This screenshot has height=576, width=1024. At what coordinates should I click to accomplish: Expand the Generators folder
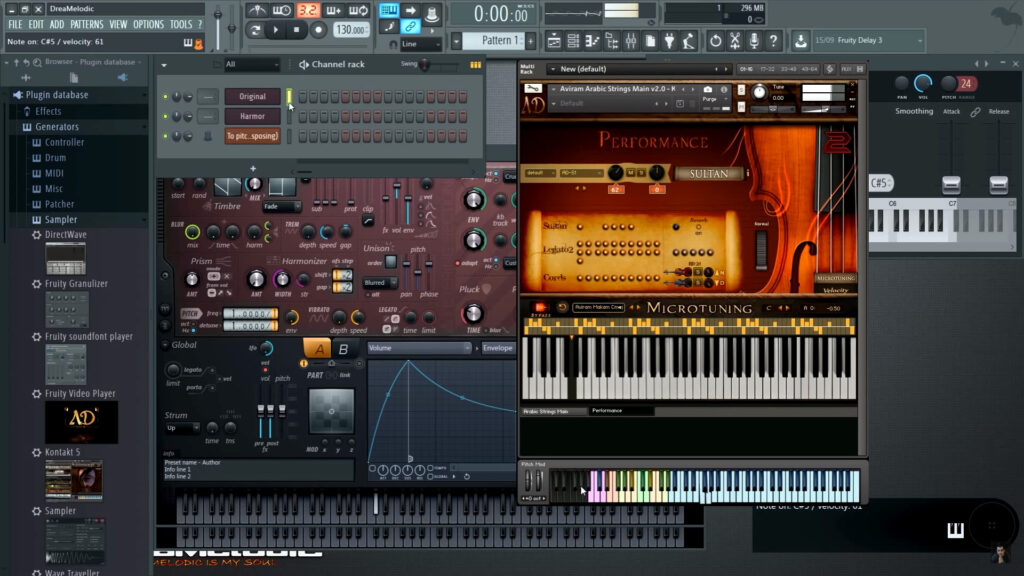point(56,127)
